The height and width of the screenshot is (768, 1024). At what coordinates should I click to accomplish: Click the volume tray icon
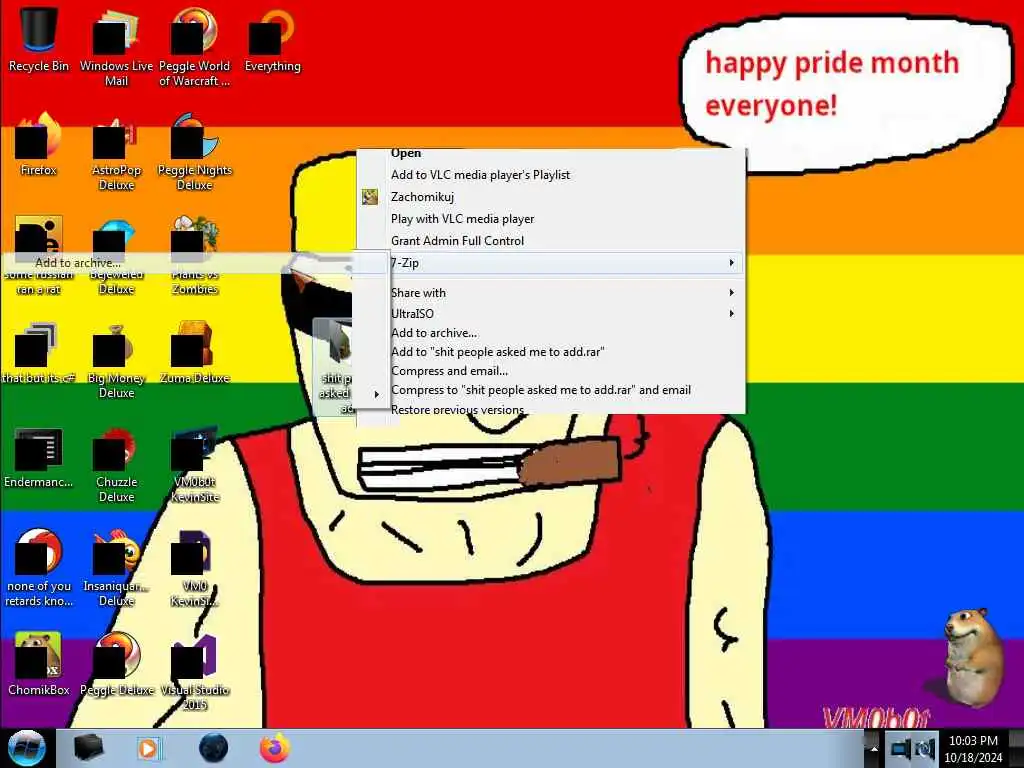tap(926, 750)
